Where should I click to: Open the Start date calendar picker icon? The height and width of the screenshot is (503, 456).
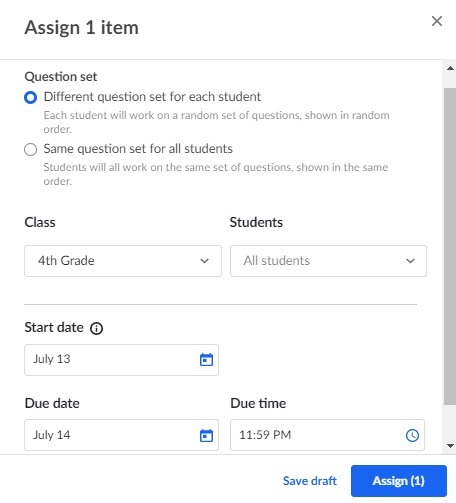point(206,359)
